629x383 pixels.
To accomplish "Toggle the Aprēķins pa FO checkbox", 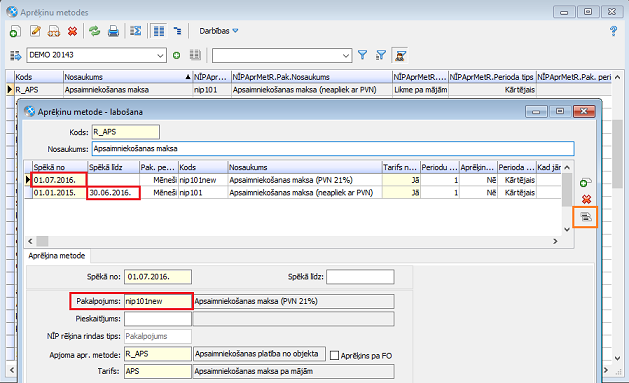I will [334, 355].
